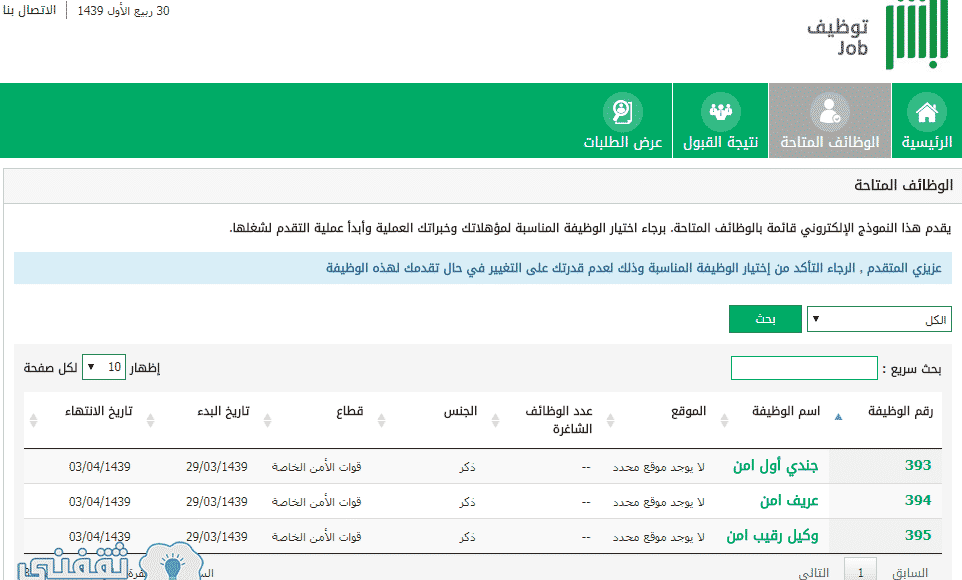
Task: Open الوظائف المتاحة tab
Action: click(829, 120)
